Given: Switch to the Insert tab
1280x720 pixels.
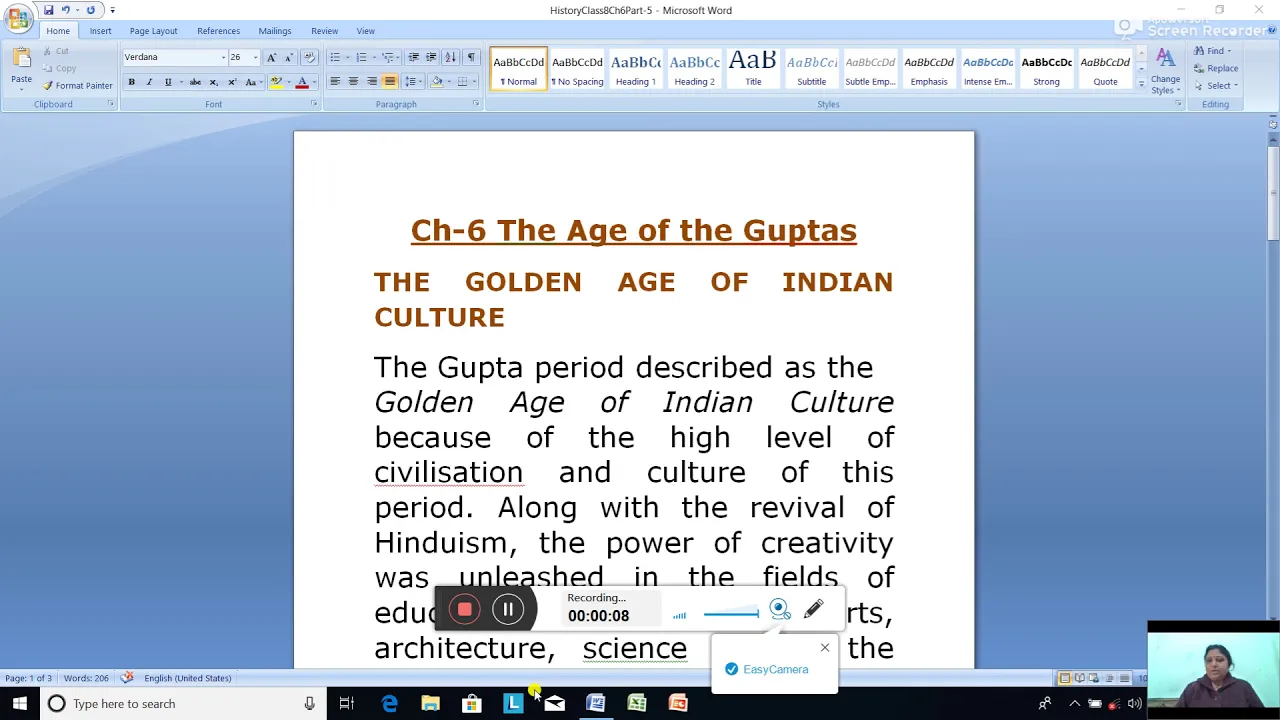Looking at the screenshot, I should coord(100,31).
